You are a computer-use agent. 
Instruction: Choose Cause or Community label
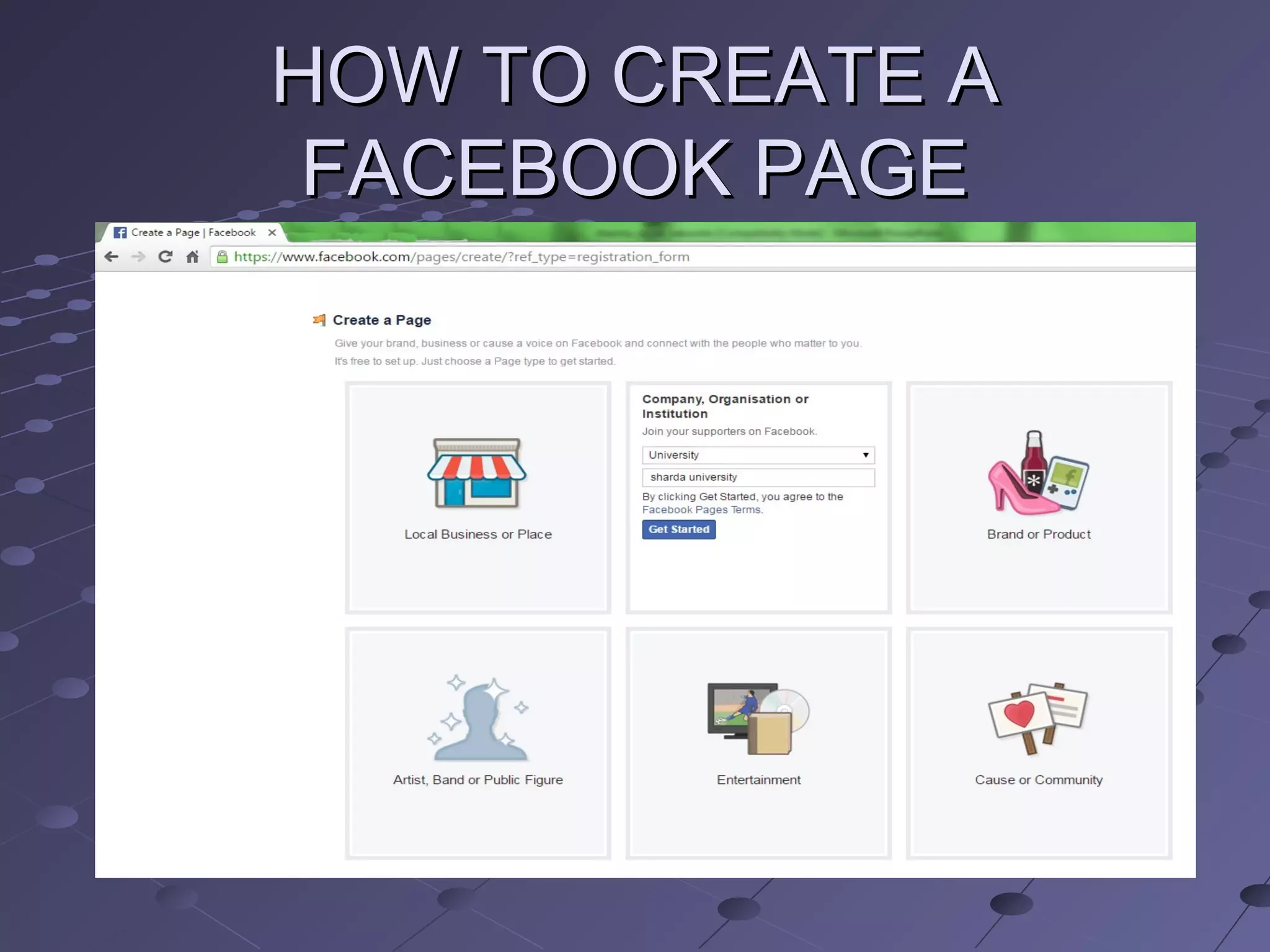click(x=1039, y=780)
